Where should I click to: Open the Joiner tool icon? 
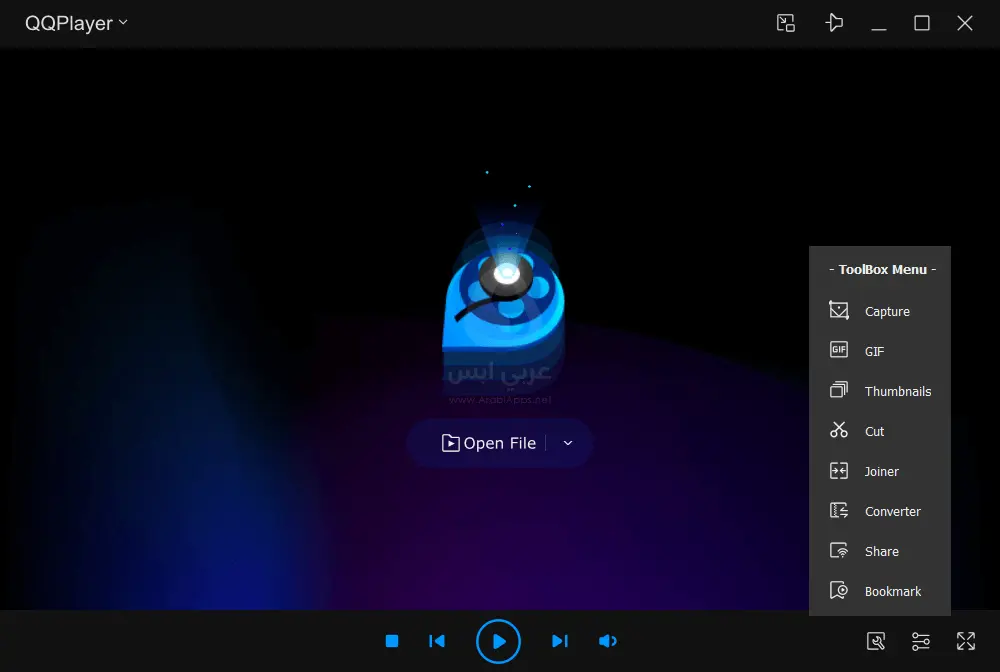[x=838, y=470]
